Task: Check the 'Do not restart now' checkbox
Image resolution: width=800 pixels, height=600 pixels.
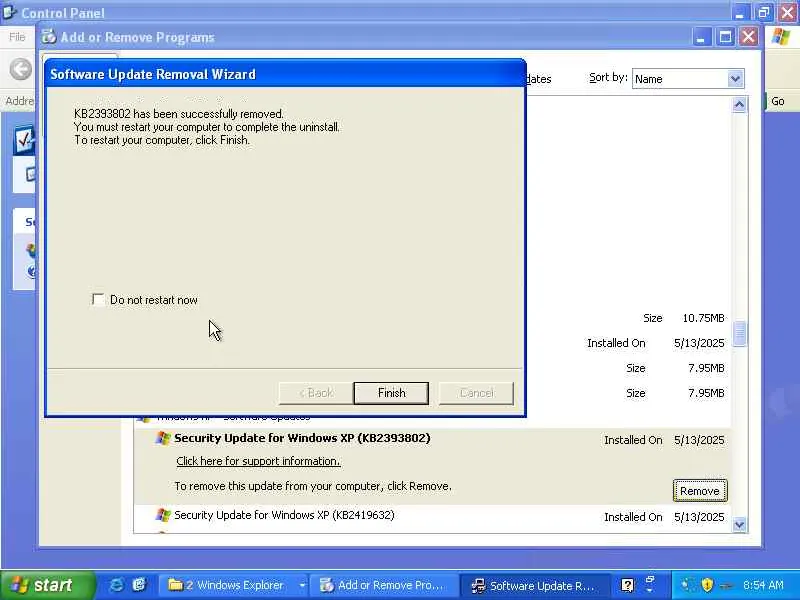Action: pos(98,299)
